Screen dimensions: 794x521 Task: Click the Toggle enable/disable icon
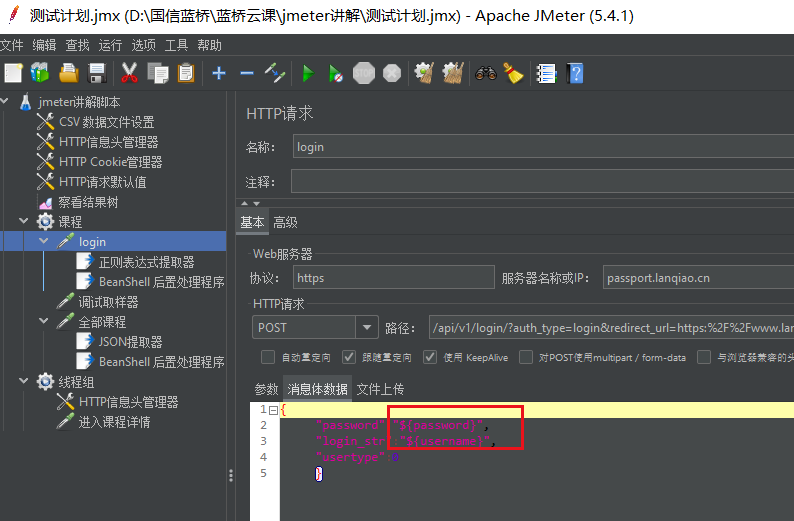[275, 73]
